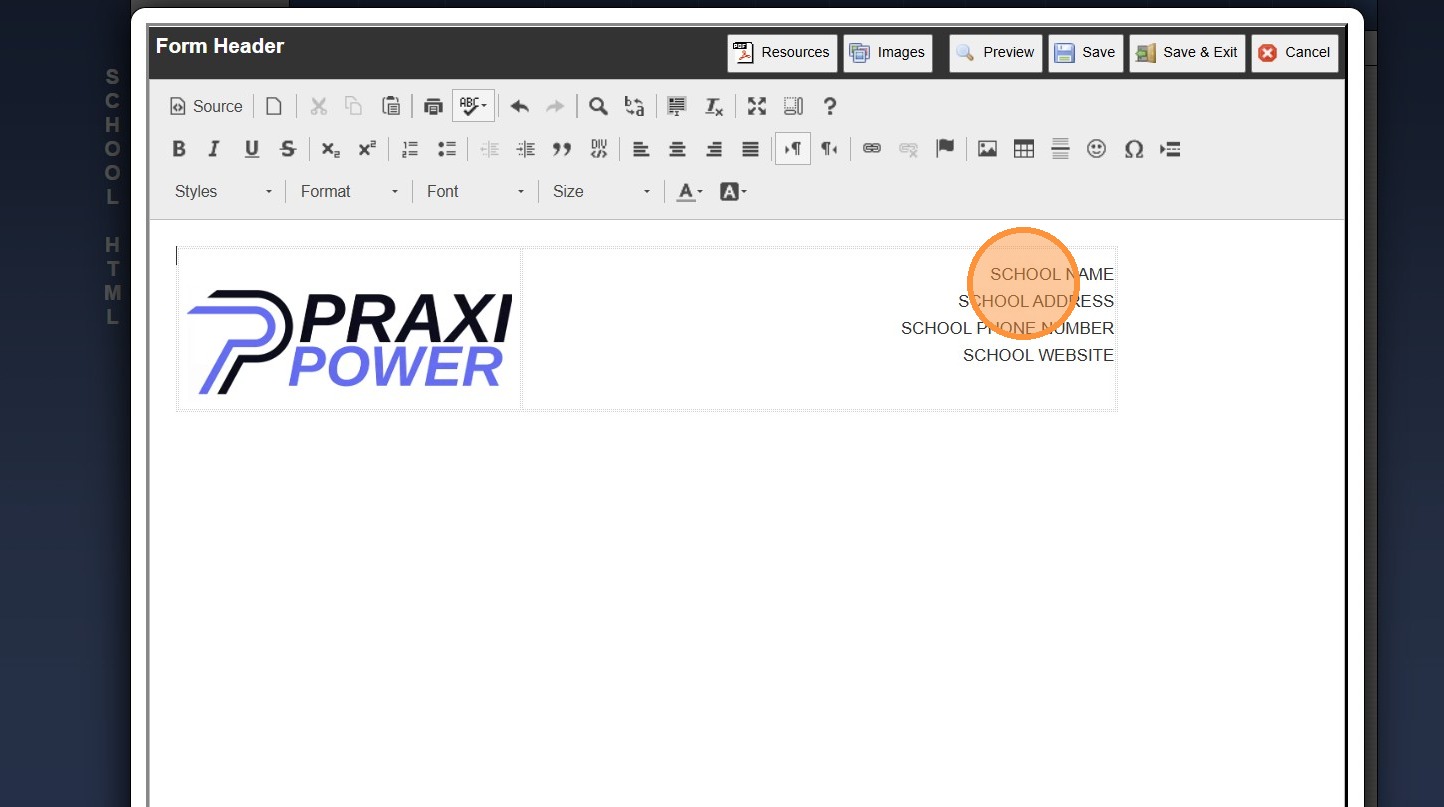
Task: Toggle right-to-left text direction
Action: [829, 149]
